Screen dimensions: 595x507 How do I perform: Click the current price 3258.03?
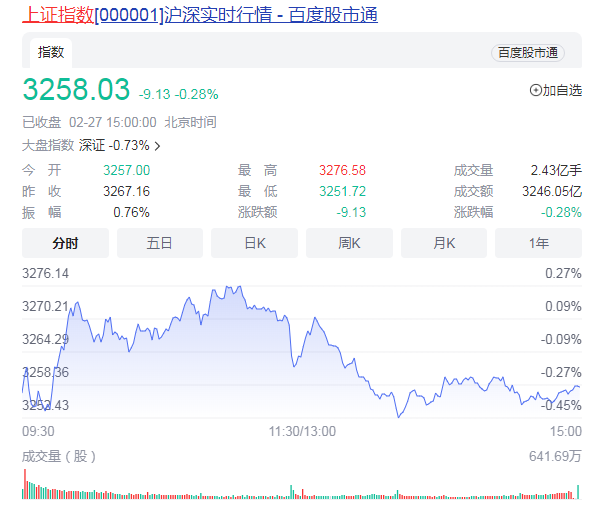(x=76, y=90)
